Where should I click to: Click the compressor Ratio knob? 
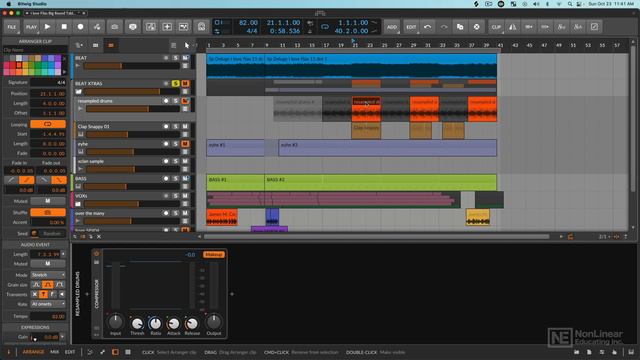click(x=155, y=323)
